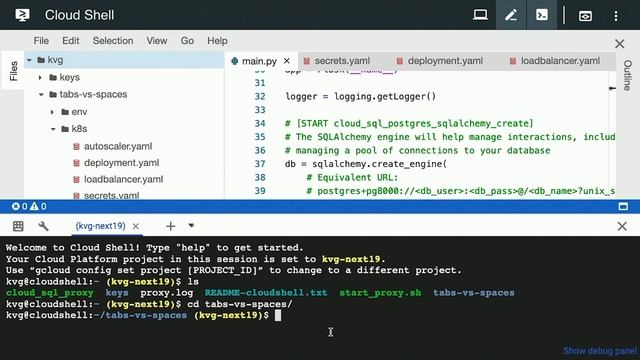Open loadbalancer.yaml in the file tree
The image size is (640, 360).
123,179
